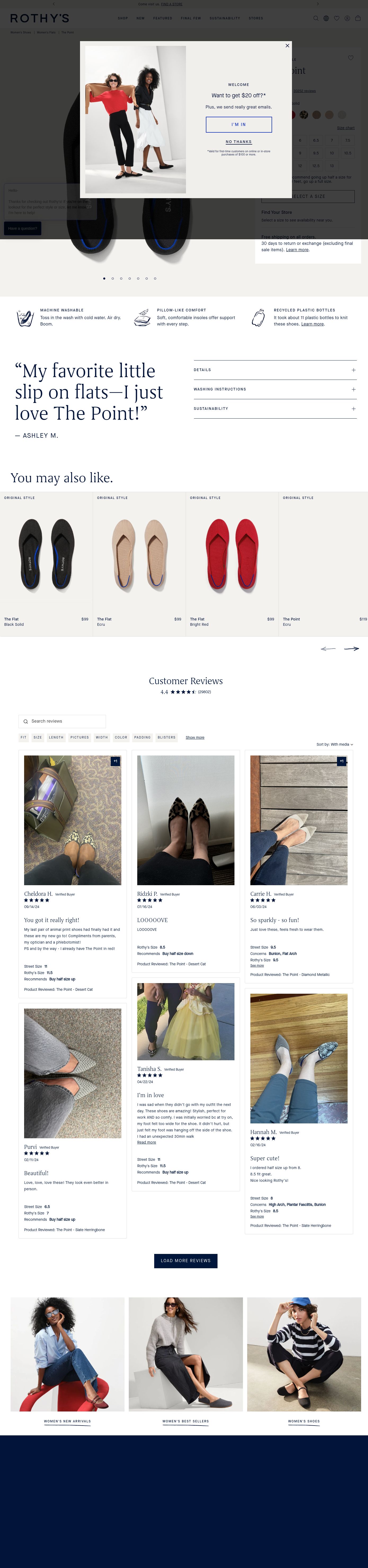Open the Shop menu item
This screenshot has height=1568, width=368.
(123, 18)
